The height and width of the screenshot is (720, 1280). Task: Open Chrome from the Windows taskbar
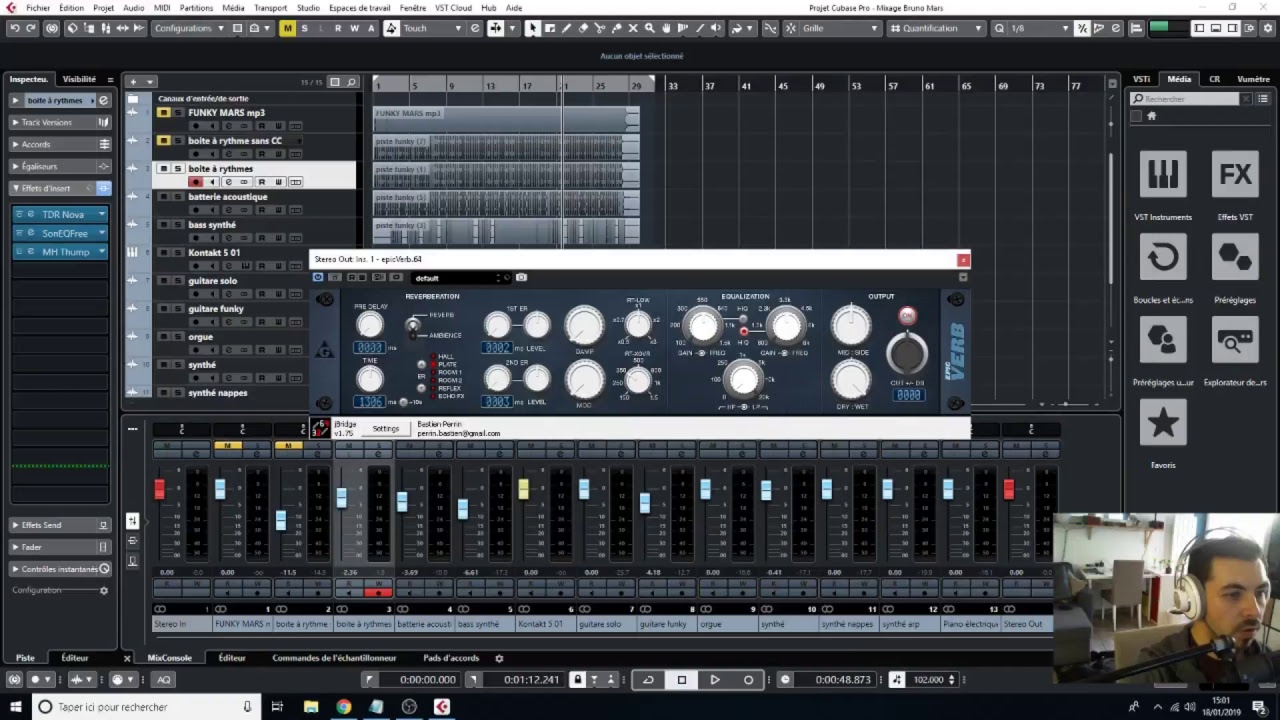pos(343,707)
